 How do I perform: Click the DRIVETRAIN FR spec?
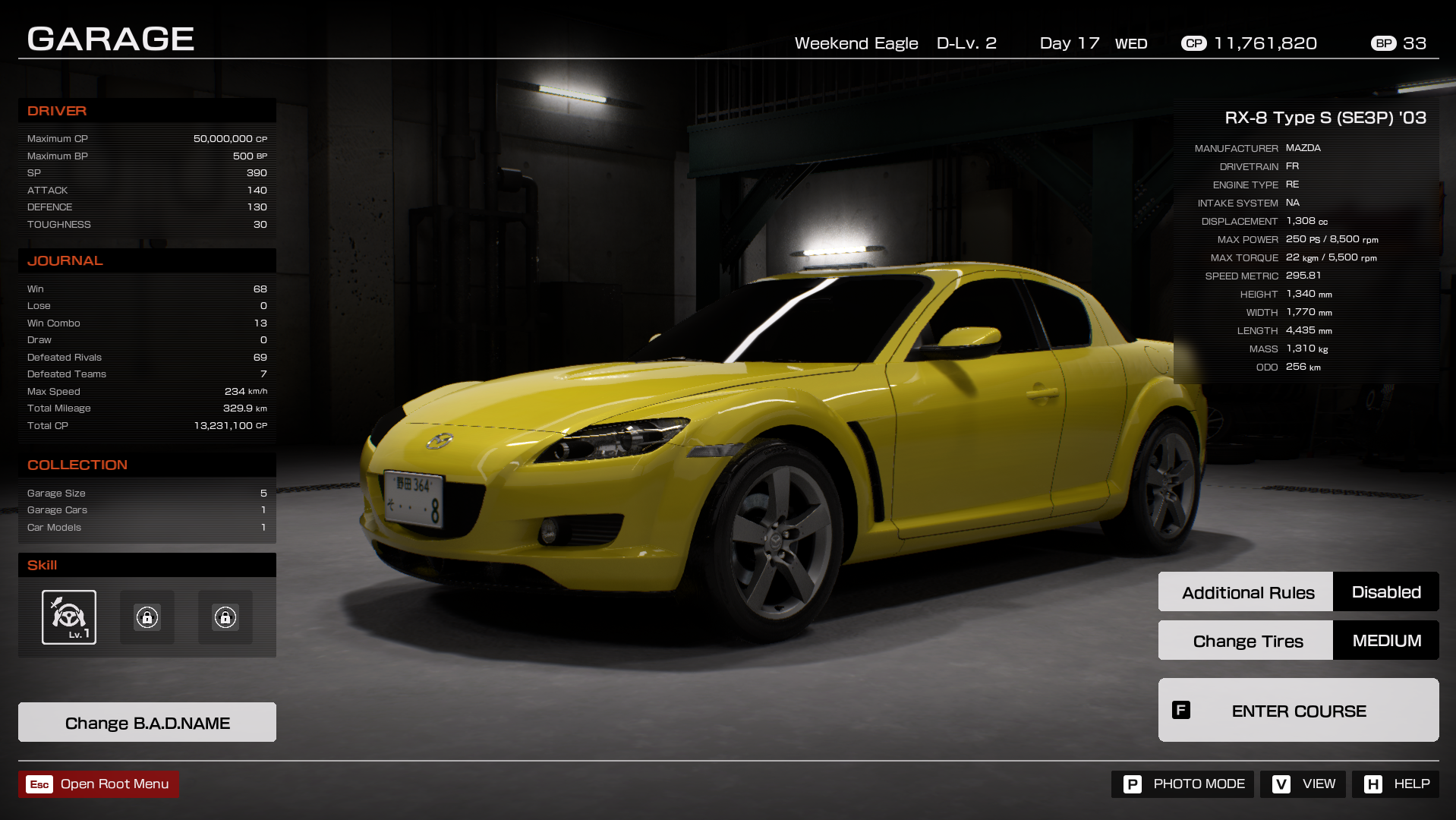pos(1259,166)
